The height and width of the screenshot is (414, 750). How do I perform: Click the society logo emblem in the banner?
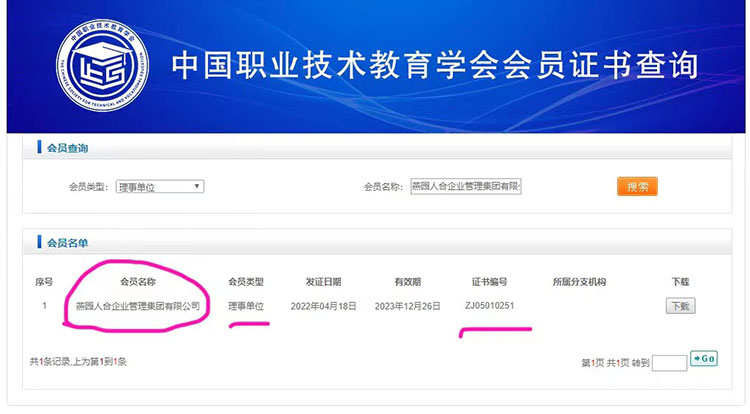(x=102, y=65)
